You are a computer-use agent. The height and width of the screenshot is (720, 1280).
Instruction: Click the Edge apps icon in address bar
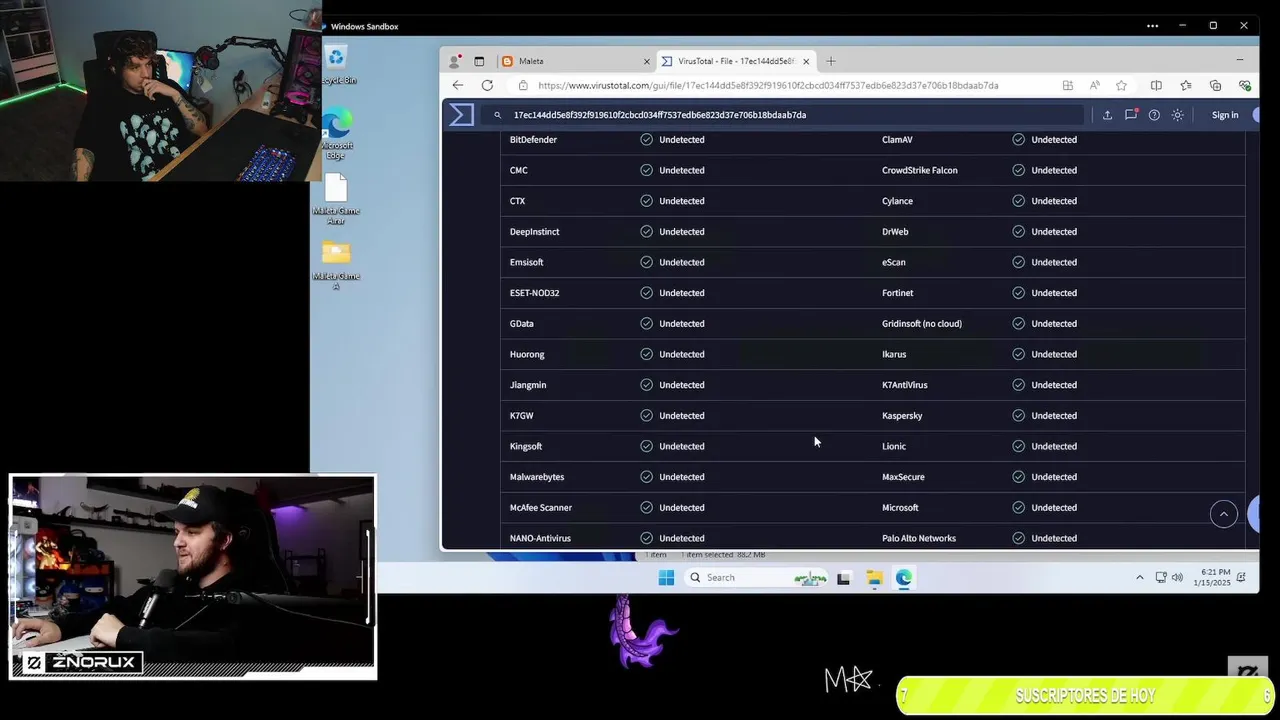coord(1068,86)
